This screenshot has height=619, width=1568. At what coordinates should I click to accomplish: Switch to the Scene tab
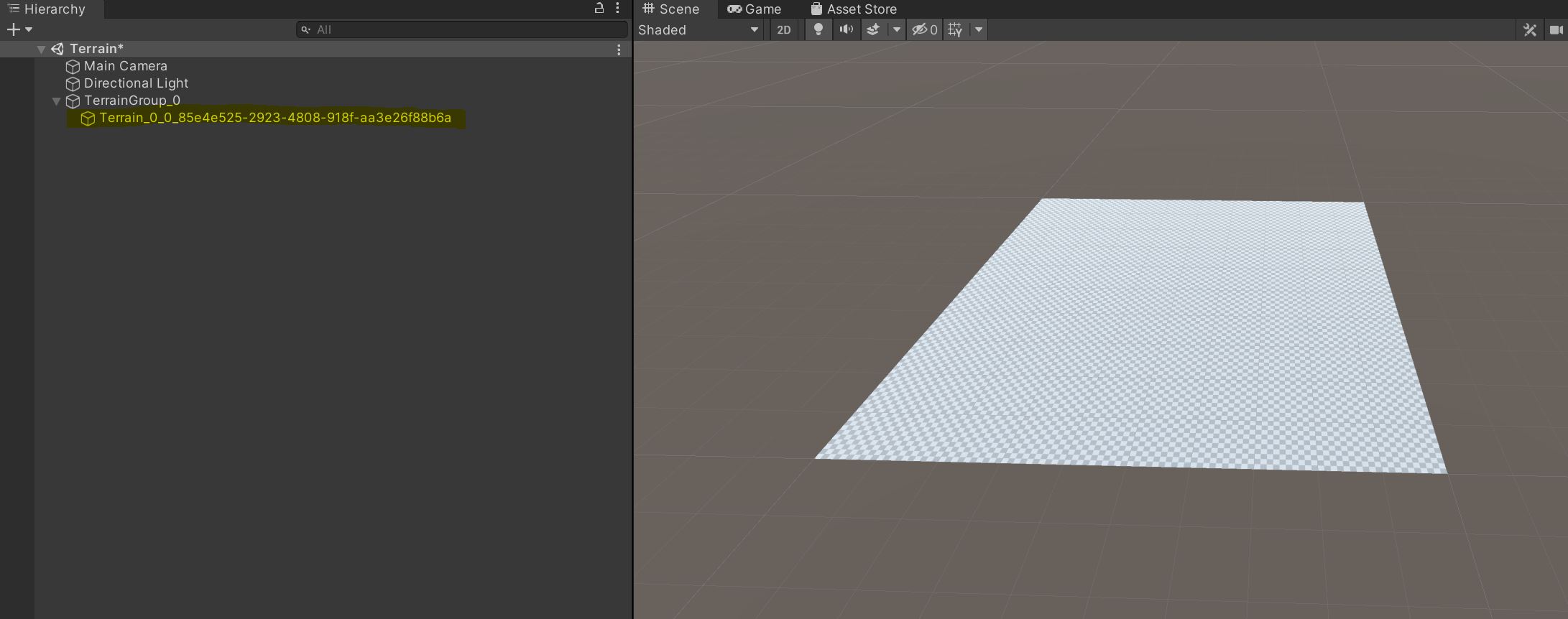pyautogui.click(x=671, y=9)
